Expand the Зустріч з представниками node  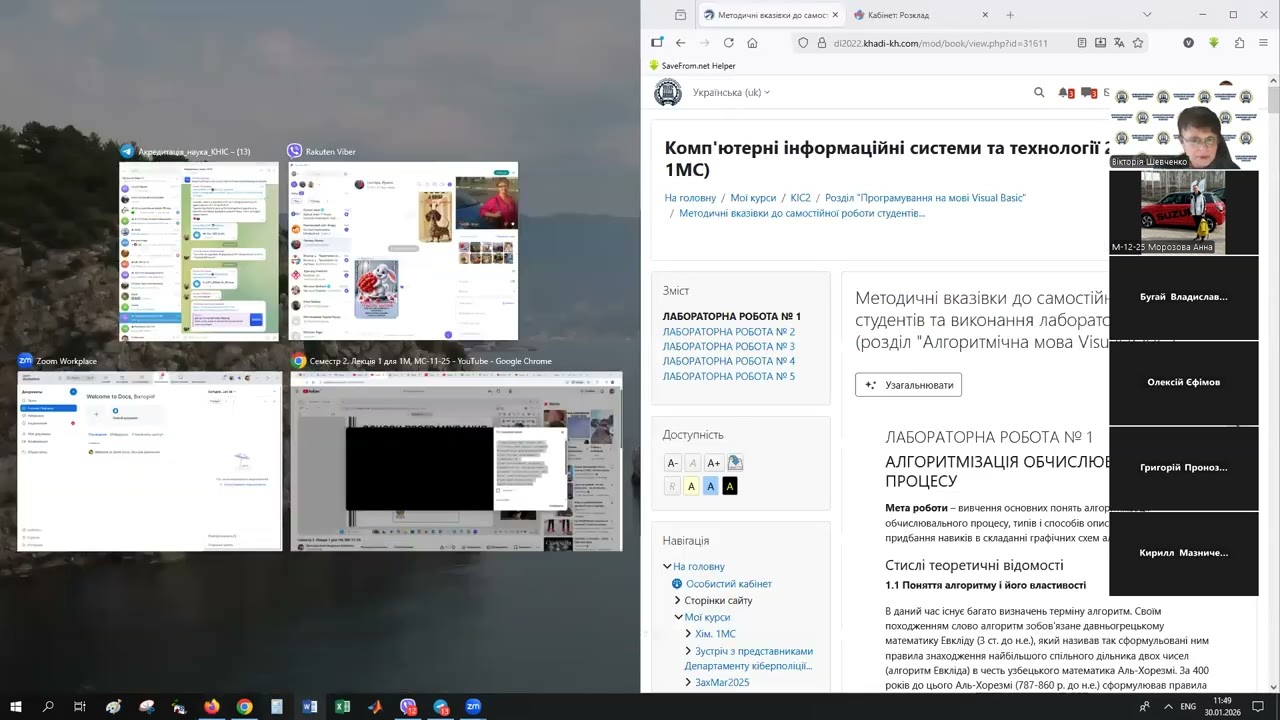(688, 651)
